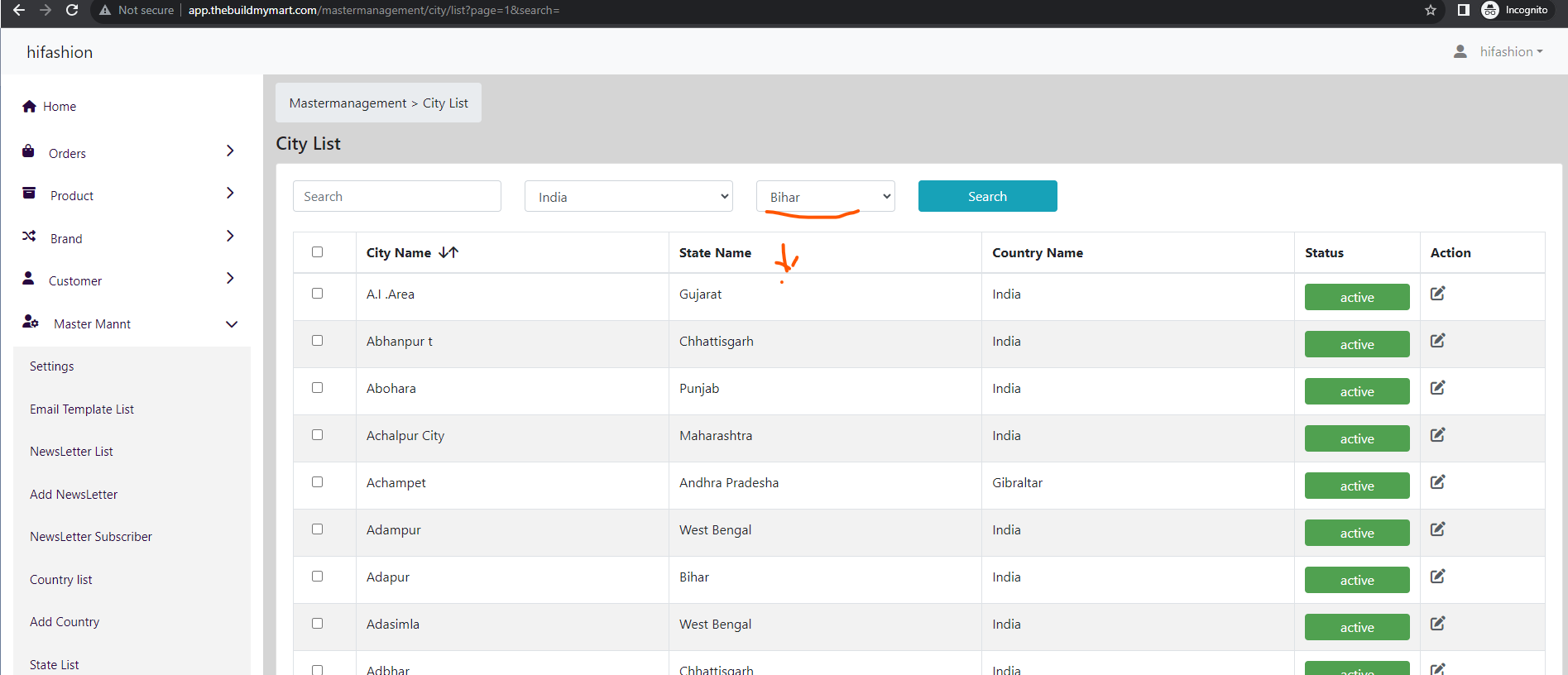The width and height of the screenshot is (1568, 675).
Task: Expand the Customer submenu chevron
Action: [230, 278]
